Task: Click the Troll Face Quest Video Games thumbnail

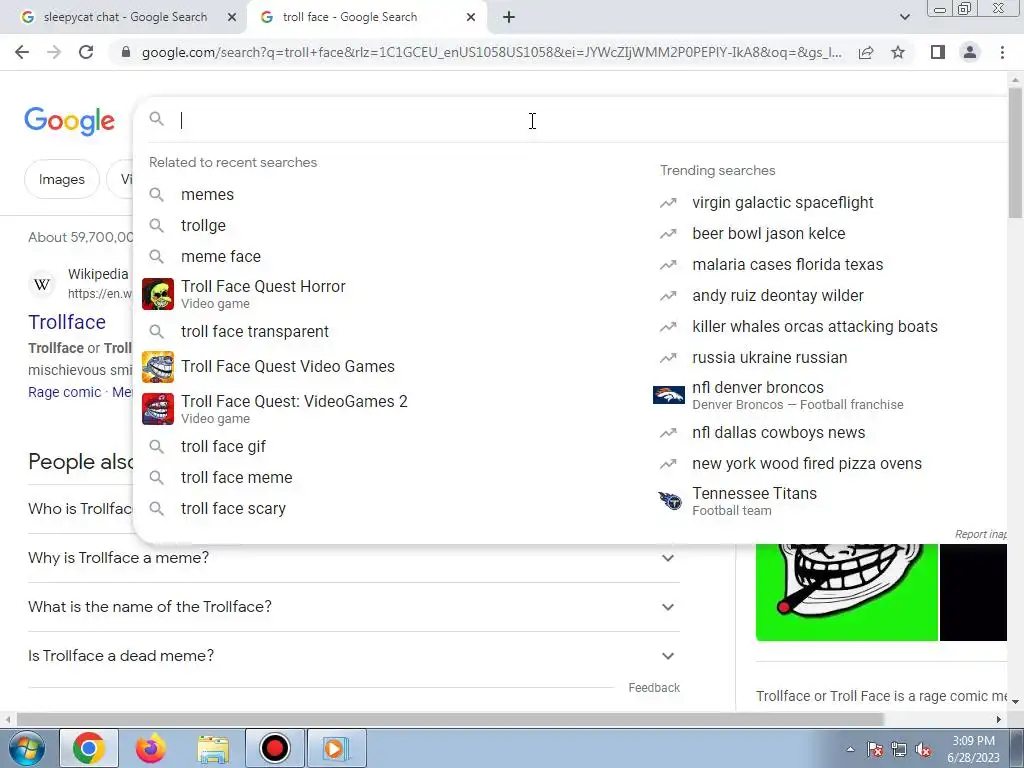Action: [158, 367]
